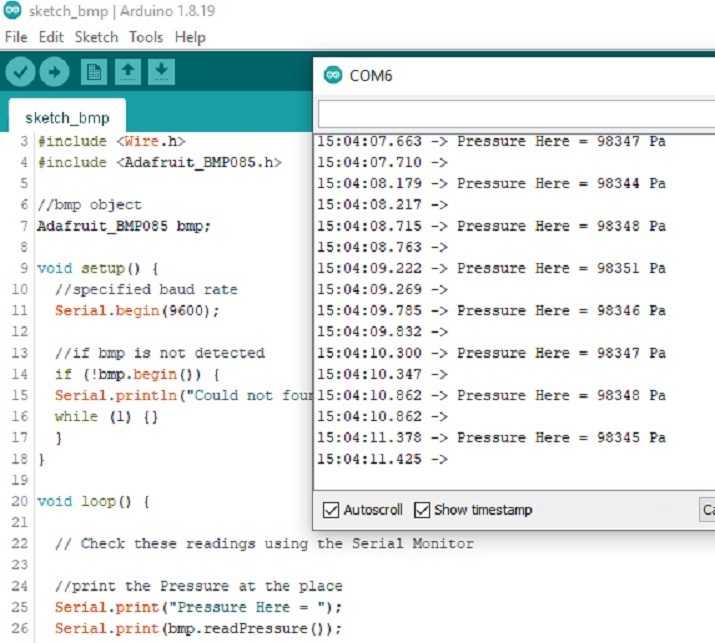Disable the Autoscroll checkbox

(x=331, y=510)
